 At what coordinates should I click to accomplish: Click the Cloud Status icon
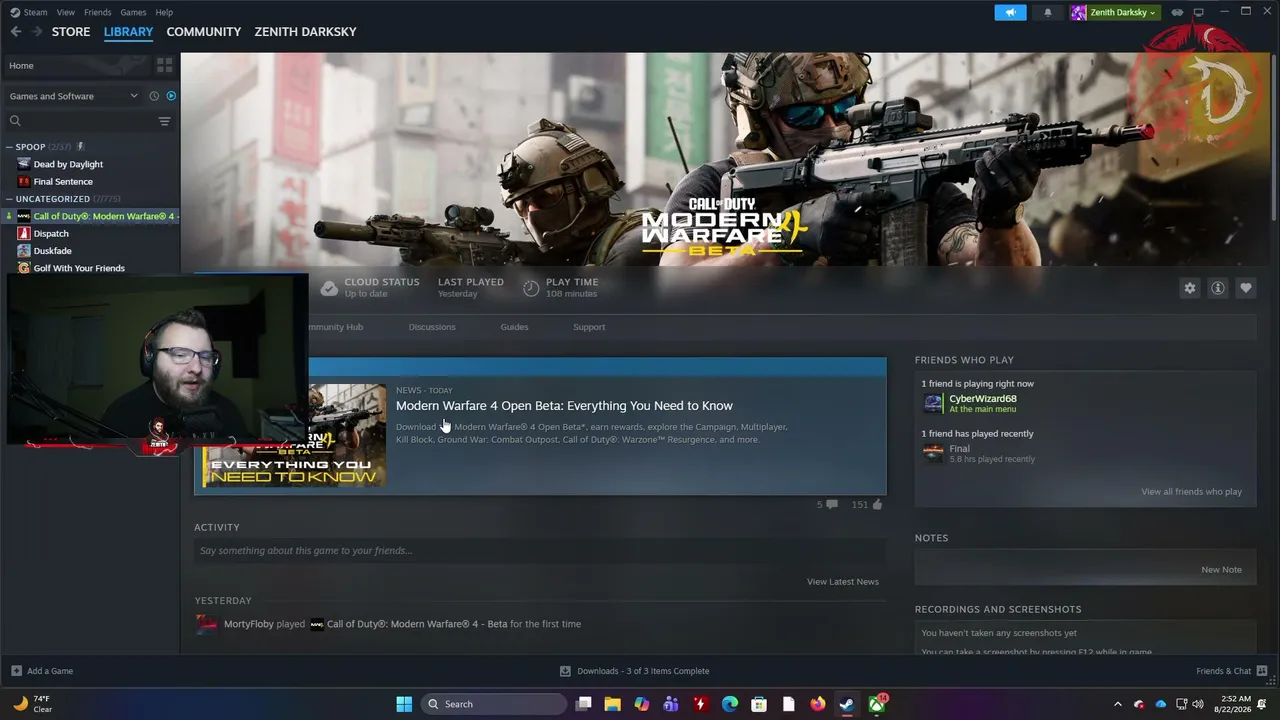click(x=329, y=288)
